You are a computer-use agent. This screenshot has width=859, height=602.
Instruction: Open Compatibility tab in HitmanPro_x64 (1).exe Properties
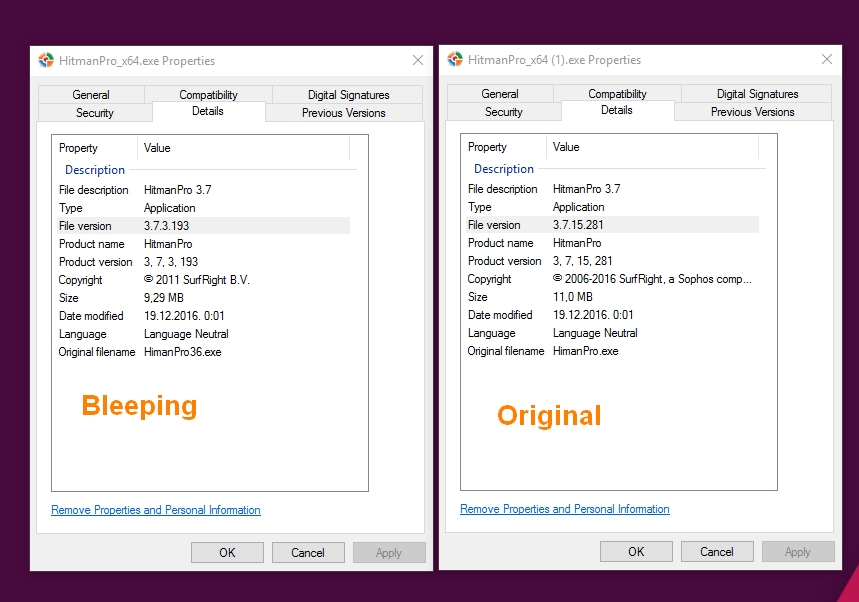(617, 93)
